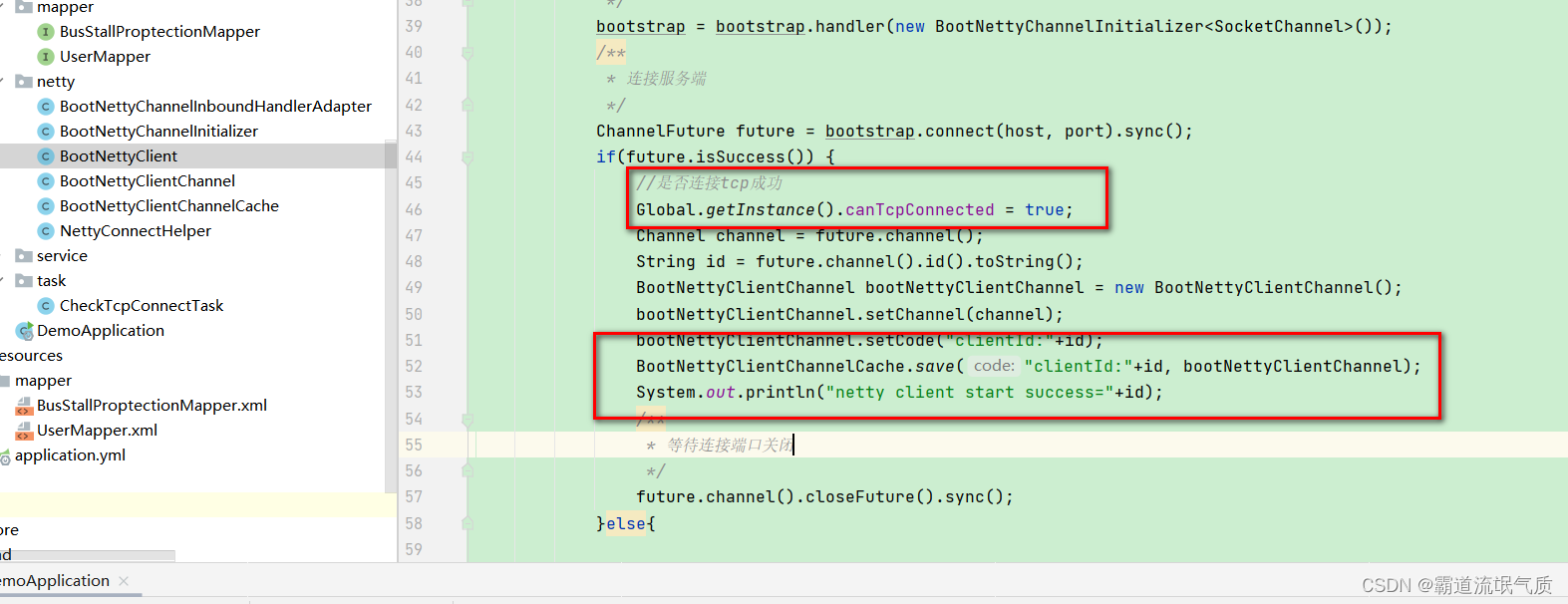The width and height of the screenshot is (1568, 604).
Task: Click the BootNettyClientChannelCache class icon
Action: 45,206
